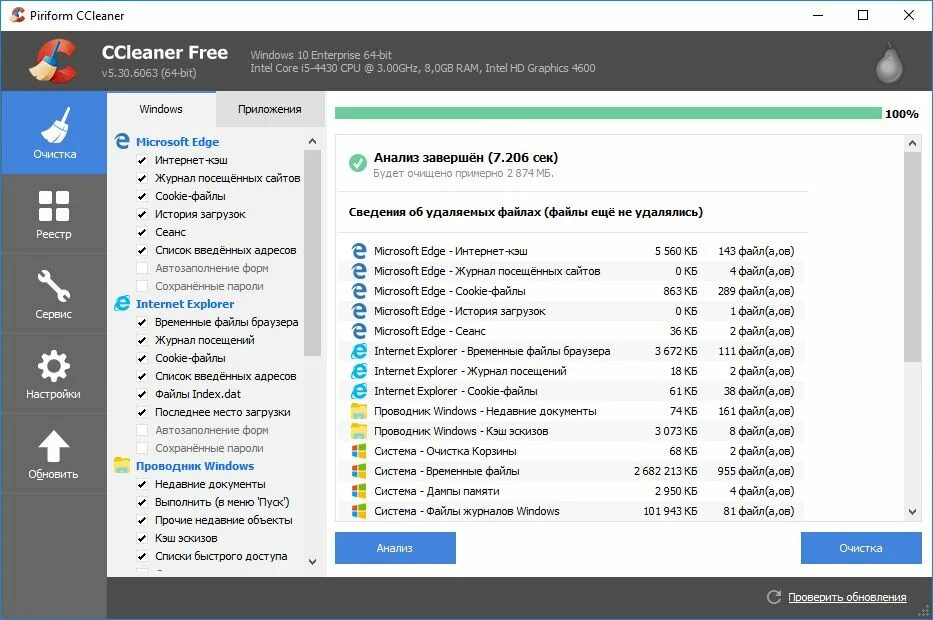This screenshot has width=933, height=620.
Task: Toggle Недавние документы checkbox
Action: tap(142, 484)
